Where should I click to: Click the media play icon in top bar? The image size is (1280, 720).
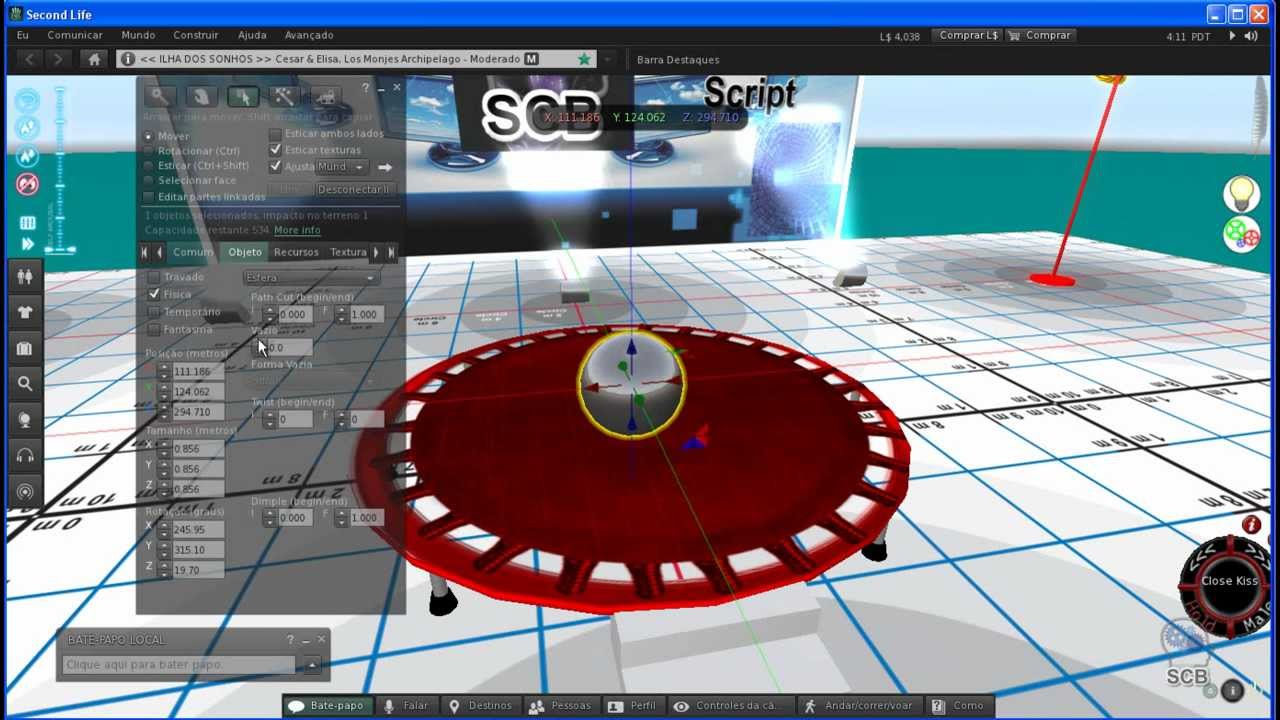coord(1232,36)
